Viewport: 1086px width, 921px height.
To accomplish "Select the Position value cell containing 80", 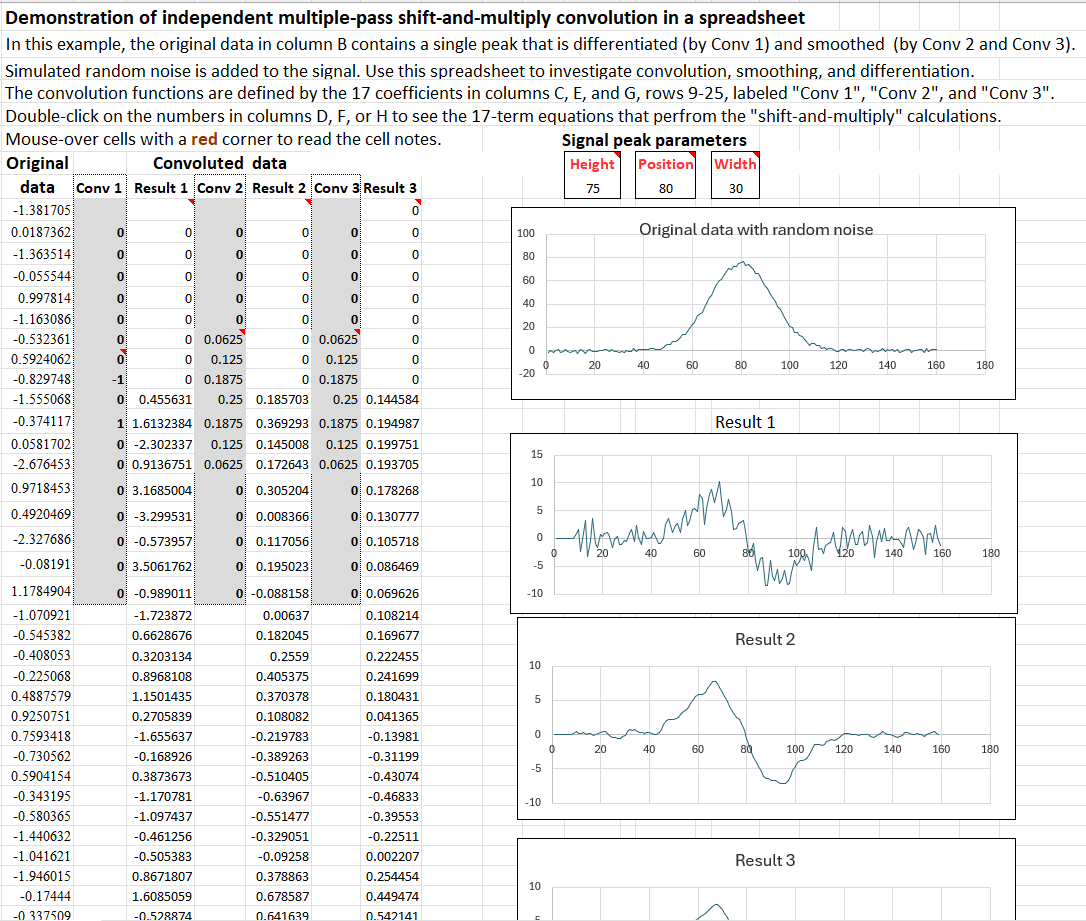I will 665,187.
